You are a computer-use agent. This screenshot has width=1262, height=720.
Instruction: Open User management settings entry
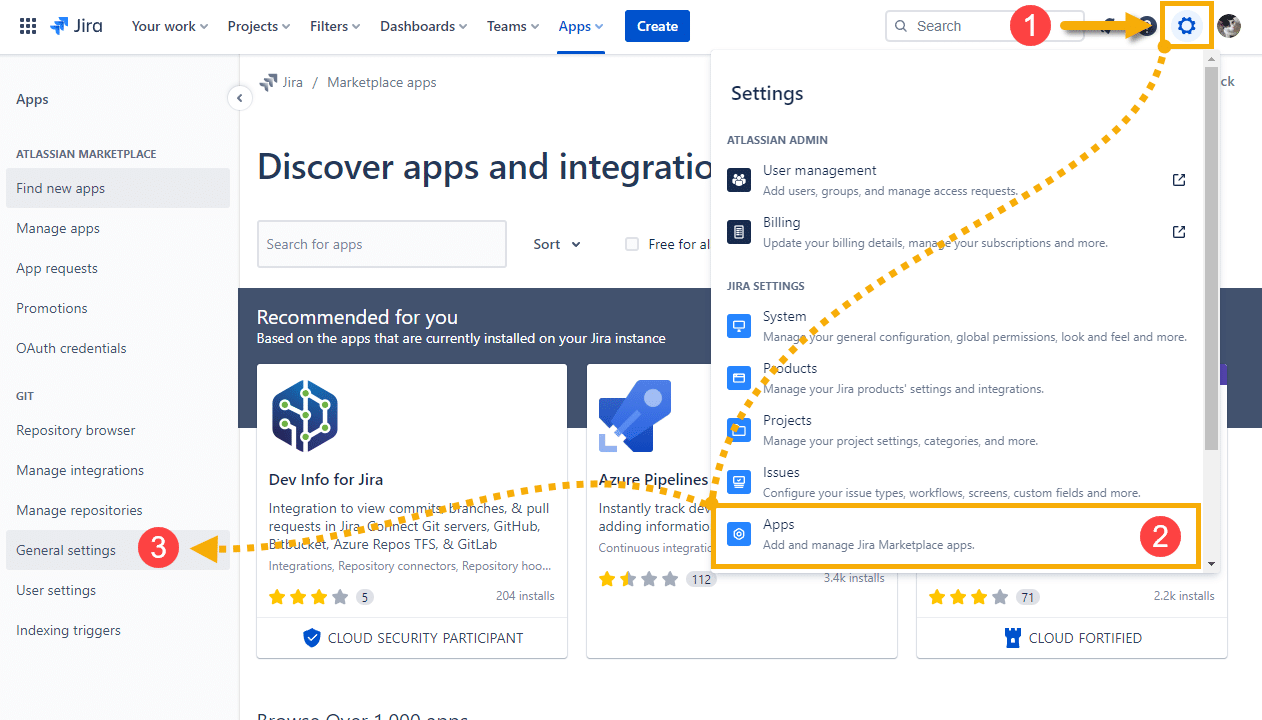coord(957,180)
